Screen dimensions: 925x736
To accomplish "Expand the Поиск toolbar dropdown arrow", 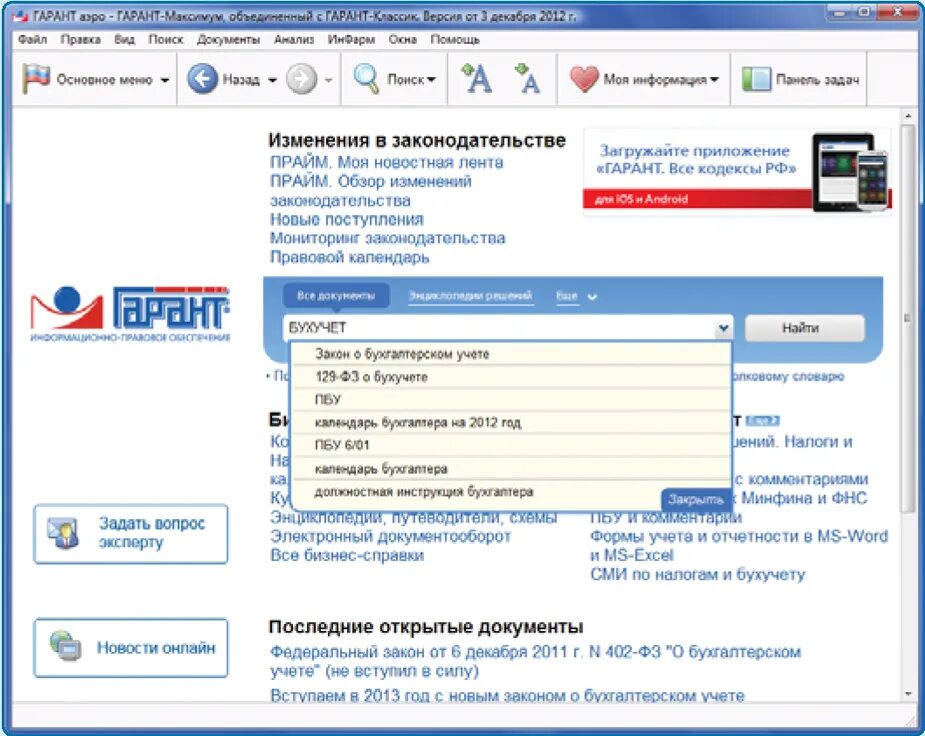I will 431,80.
